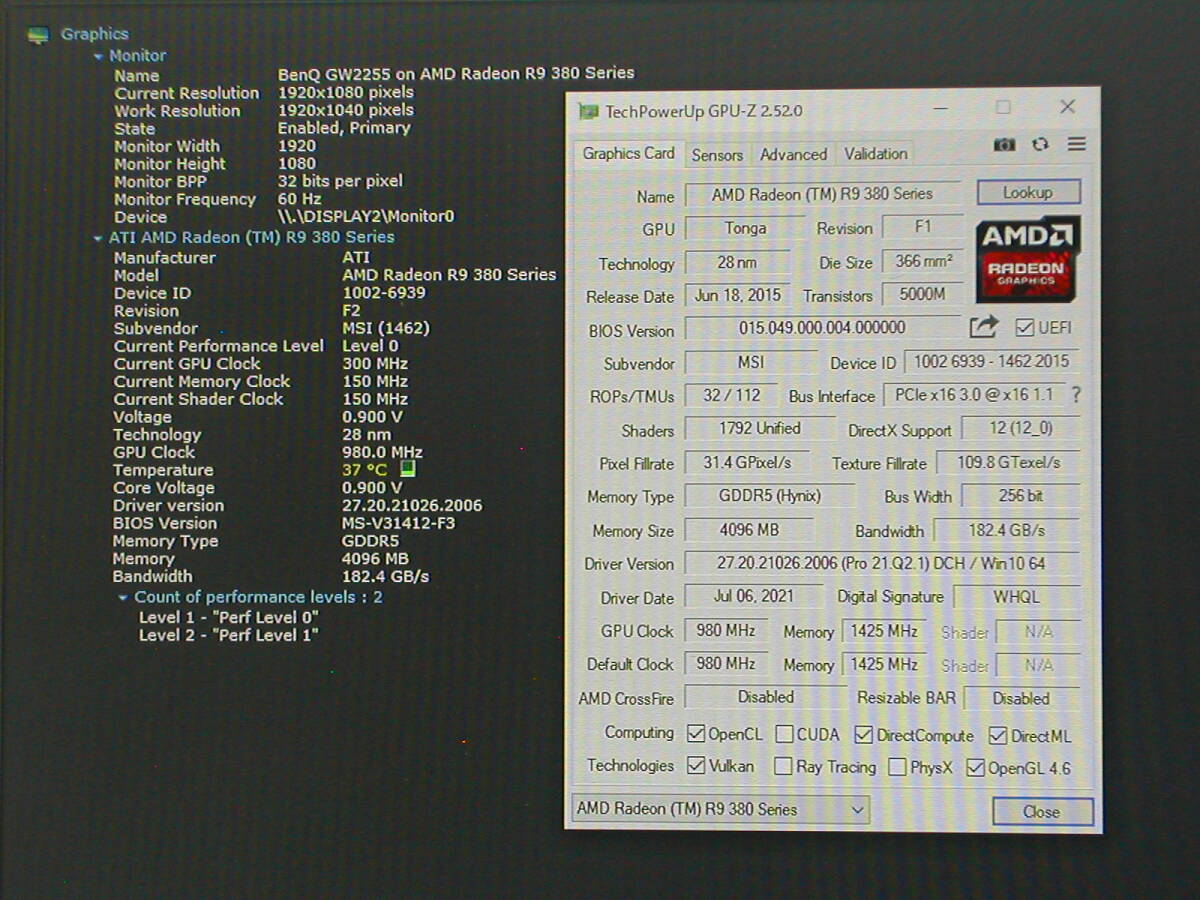
Task: Collapse the Monitor tree node
Action: point(98,57)
